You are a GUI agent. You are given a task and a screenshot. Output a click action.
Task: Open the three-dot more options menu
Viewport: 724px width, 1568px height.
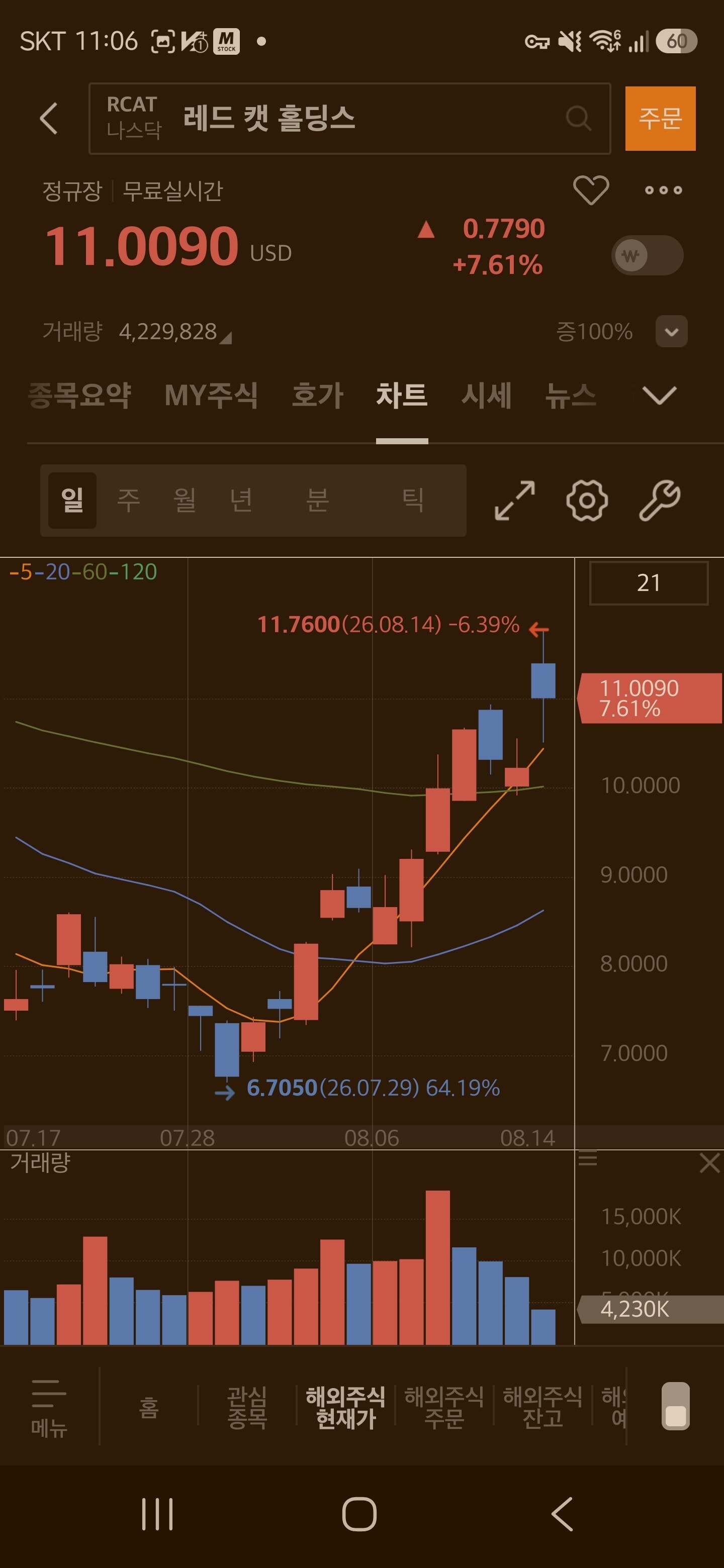coord(663,190)
